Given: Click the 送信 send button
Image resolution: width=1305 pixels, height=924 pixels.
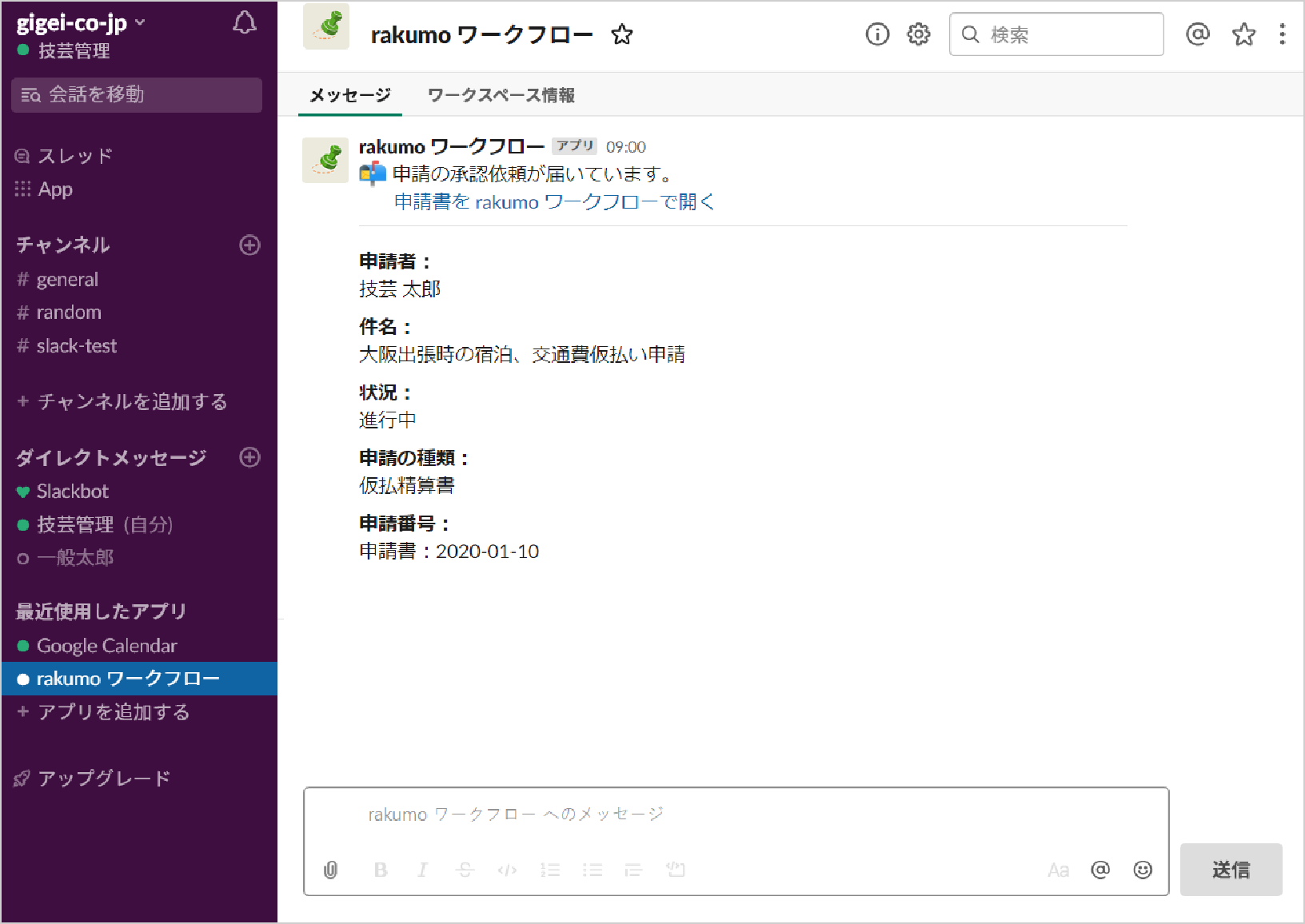Looking at the screenshot, I should pos(1231,870).
